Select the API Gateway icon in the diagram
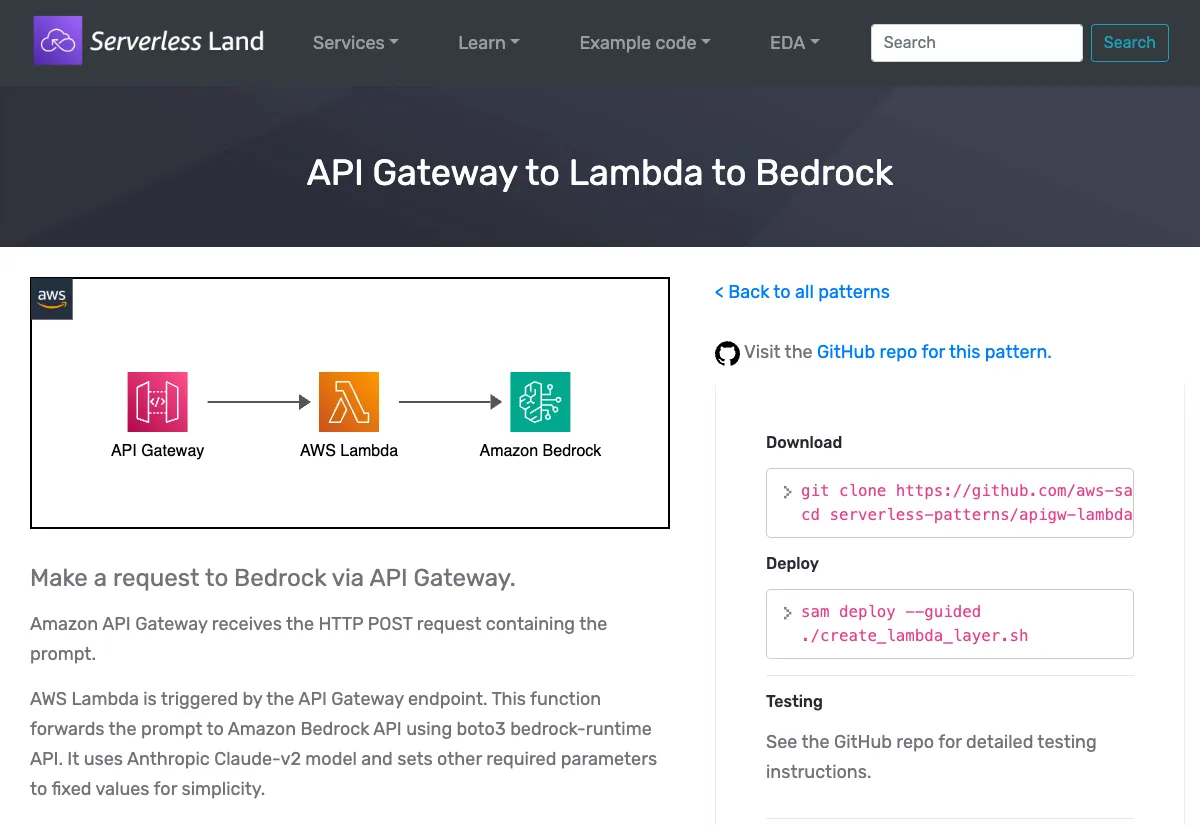1200x825 pixels. tap(157, 401)
